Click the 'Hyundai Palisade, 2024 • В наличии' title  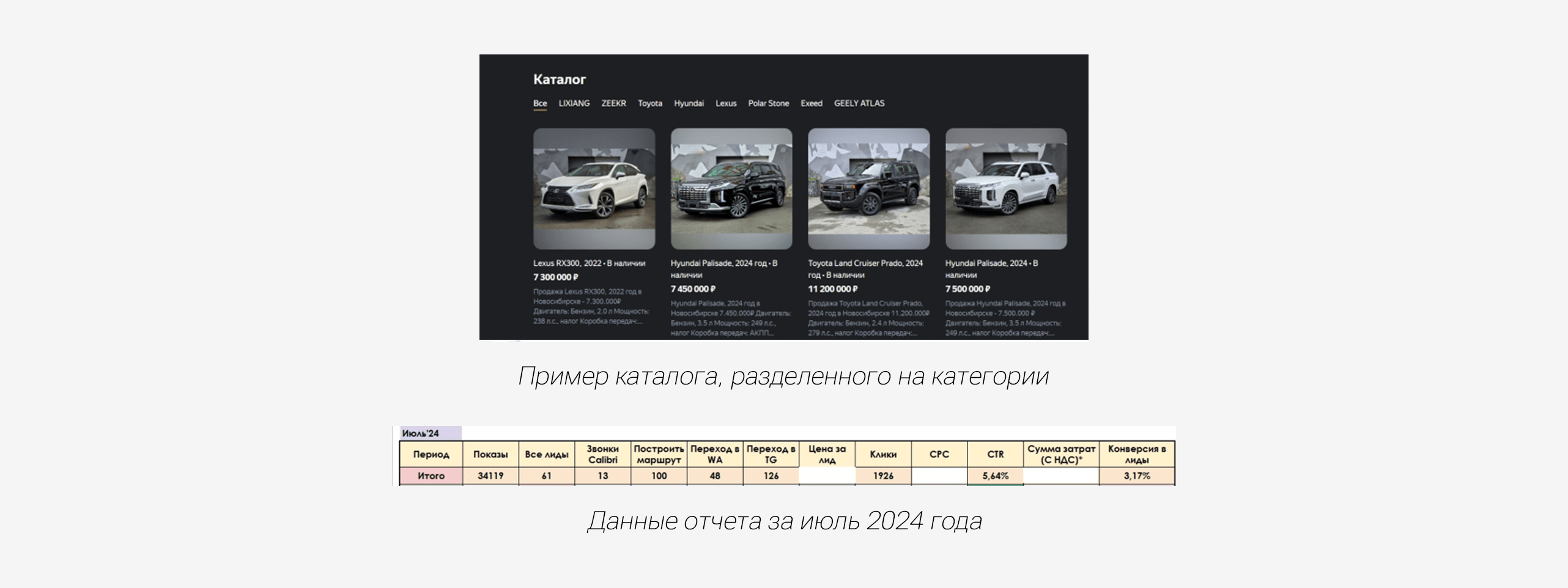pyautogui.click(x=991, y=269)
